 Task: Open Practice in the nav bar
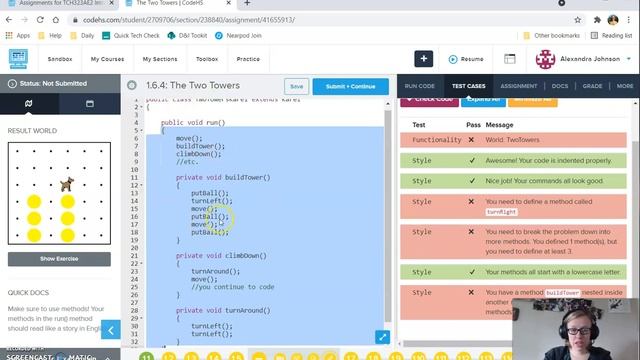pos(248,59)
